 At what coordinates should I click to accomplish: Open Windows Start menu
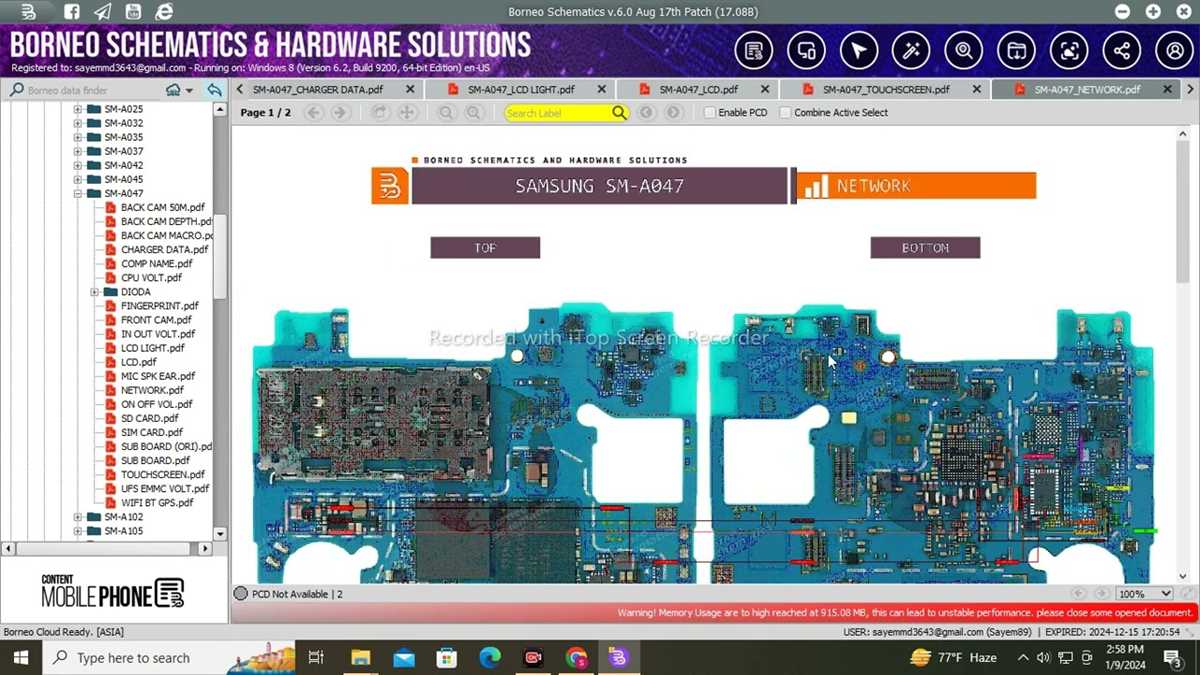tap(21, 657)
